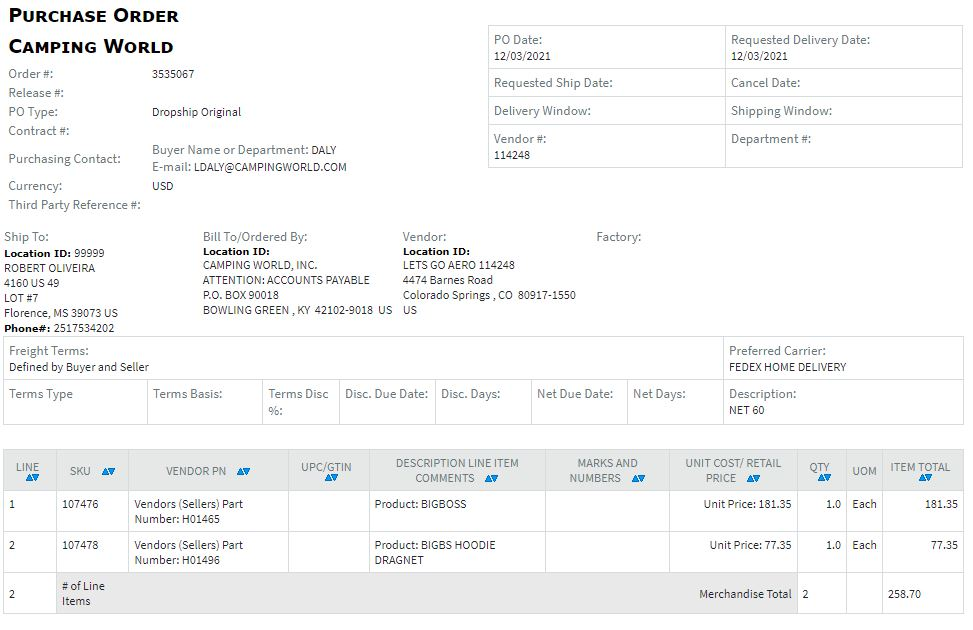The image size is (973, 630).
Task: Sort by ITEM TOTAL column arrows
Action: [x=925, y=477]
